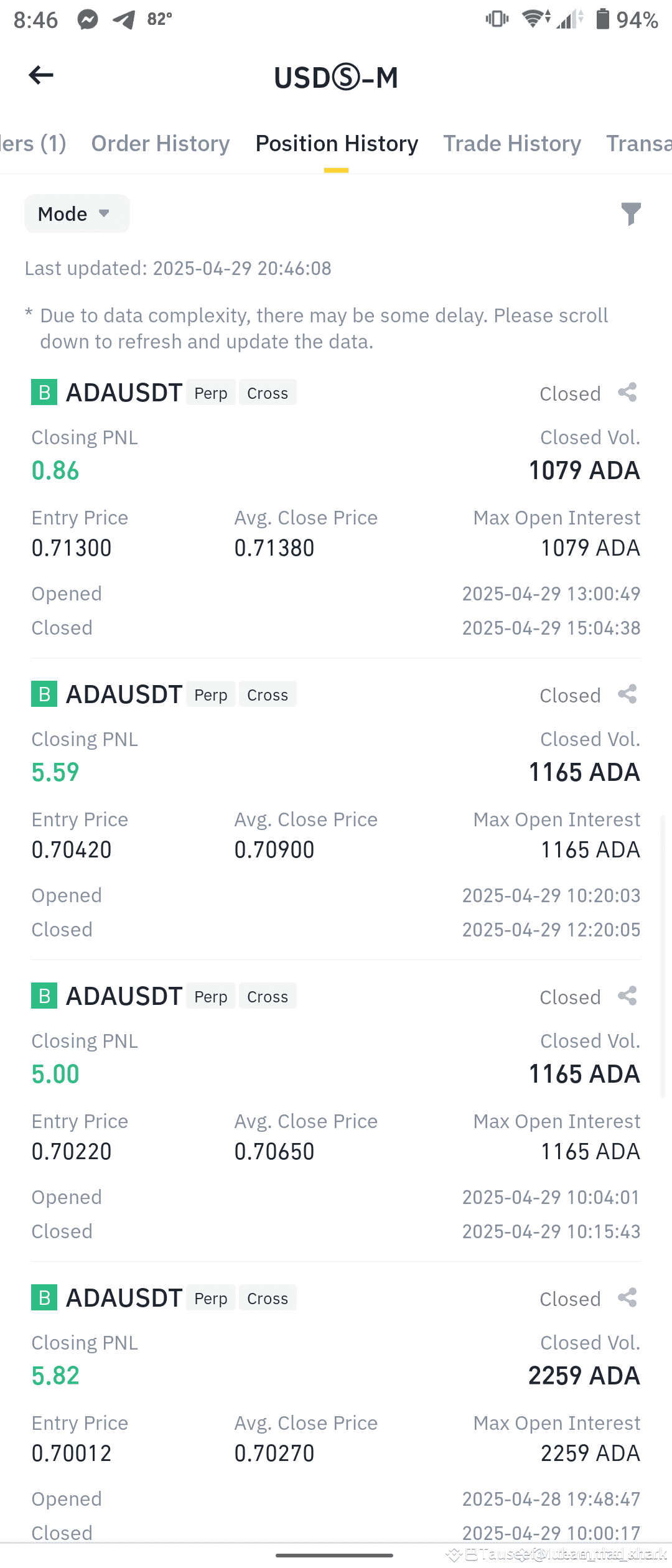Share the 5.82 PNL ADAUSDT position
Image resolution: width=672 pixels, height=1568 pixels.
(x=627, y=1298)
